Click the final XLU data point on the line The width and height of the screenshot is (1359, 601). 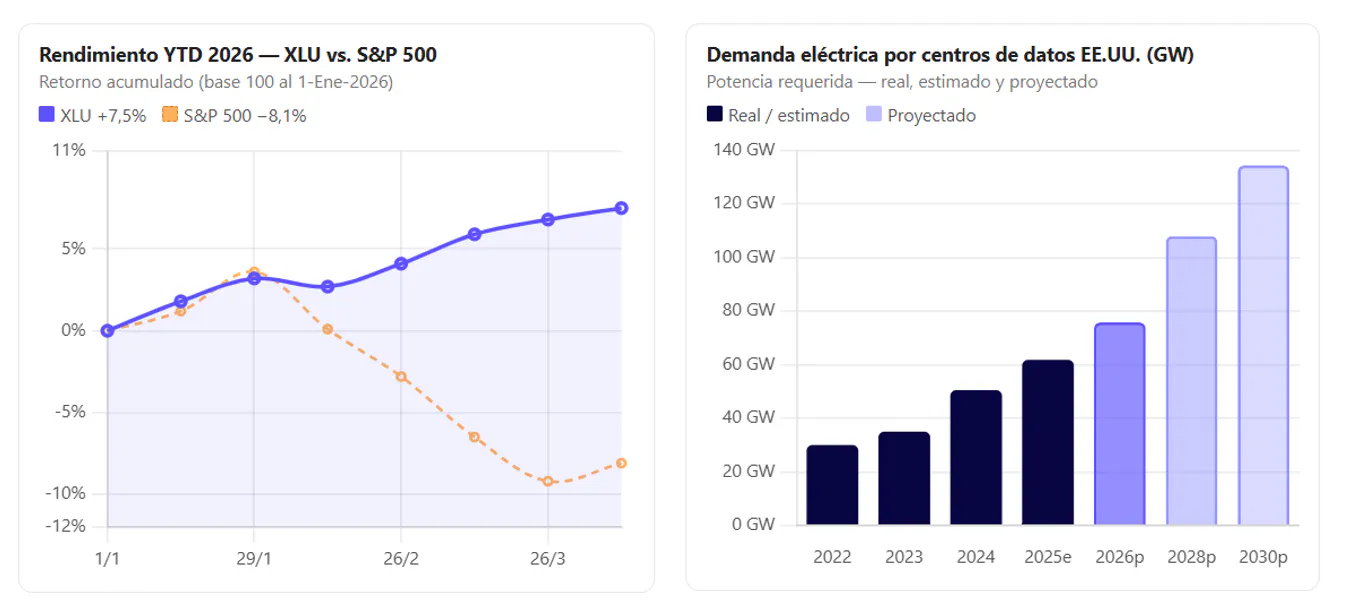pyautogui.click(x=621, y=208)
